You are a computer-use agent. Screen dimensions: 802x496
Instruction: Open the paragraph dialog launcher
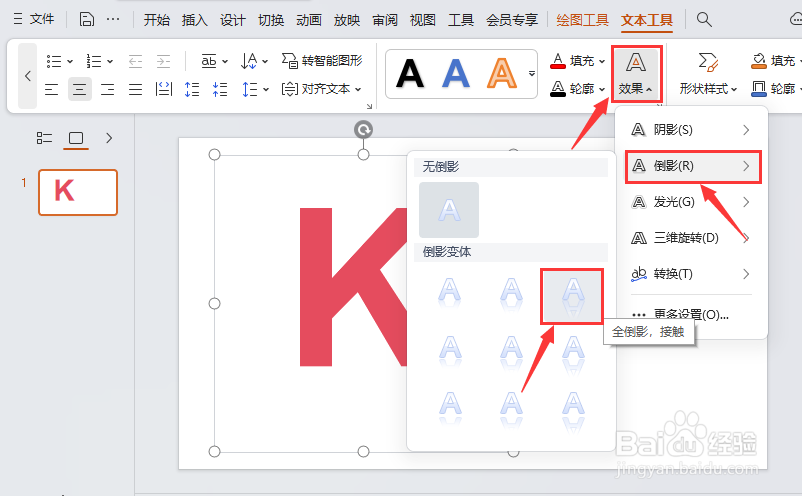point(369,106)
